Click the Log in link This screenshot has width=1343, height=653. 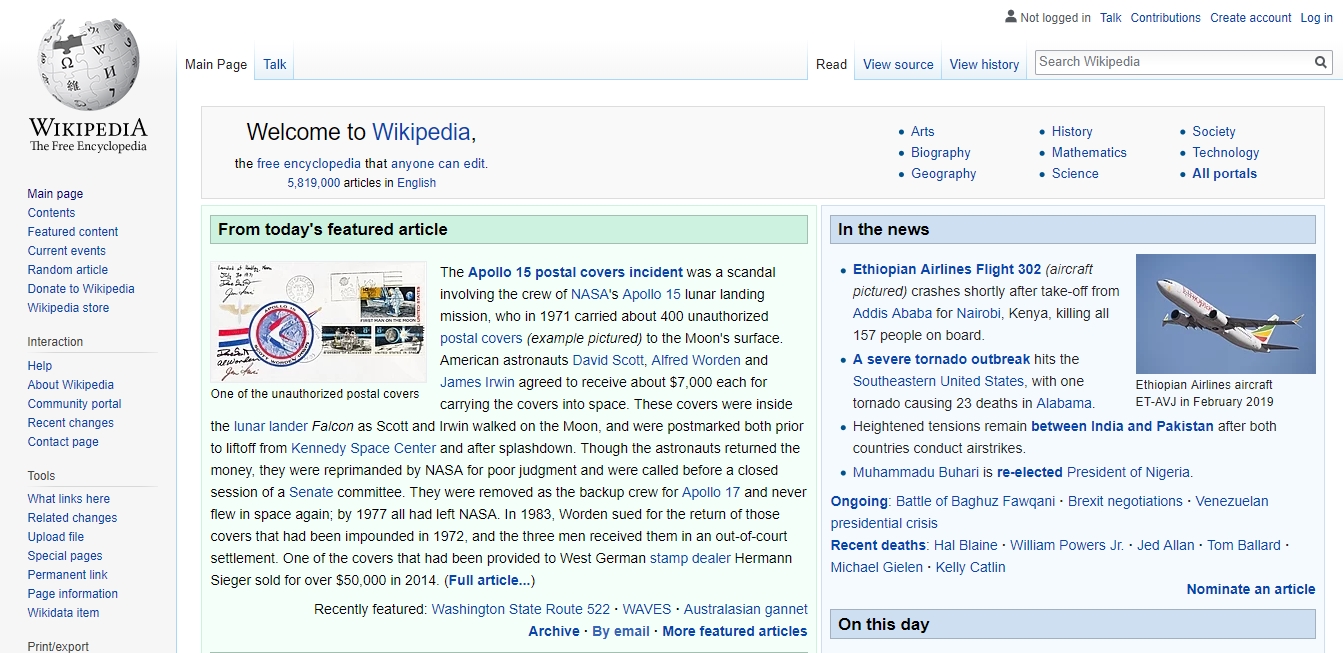[1316, 18]
